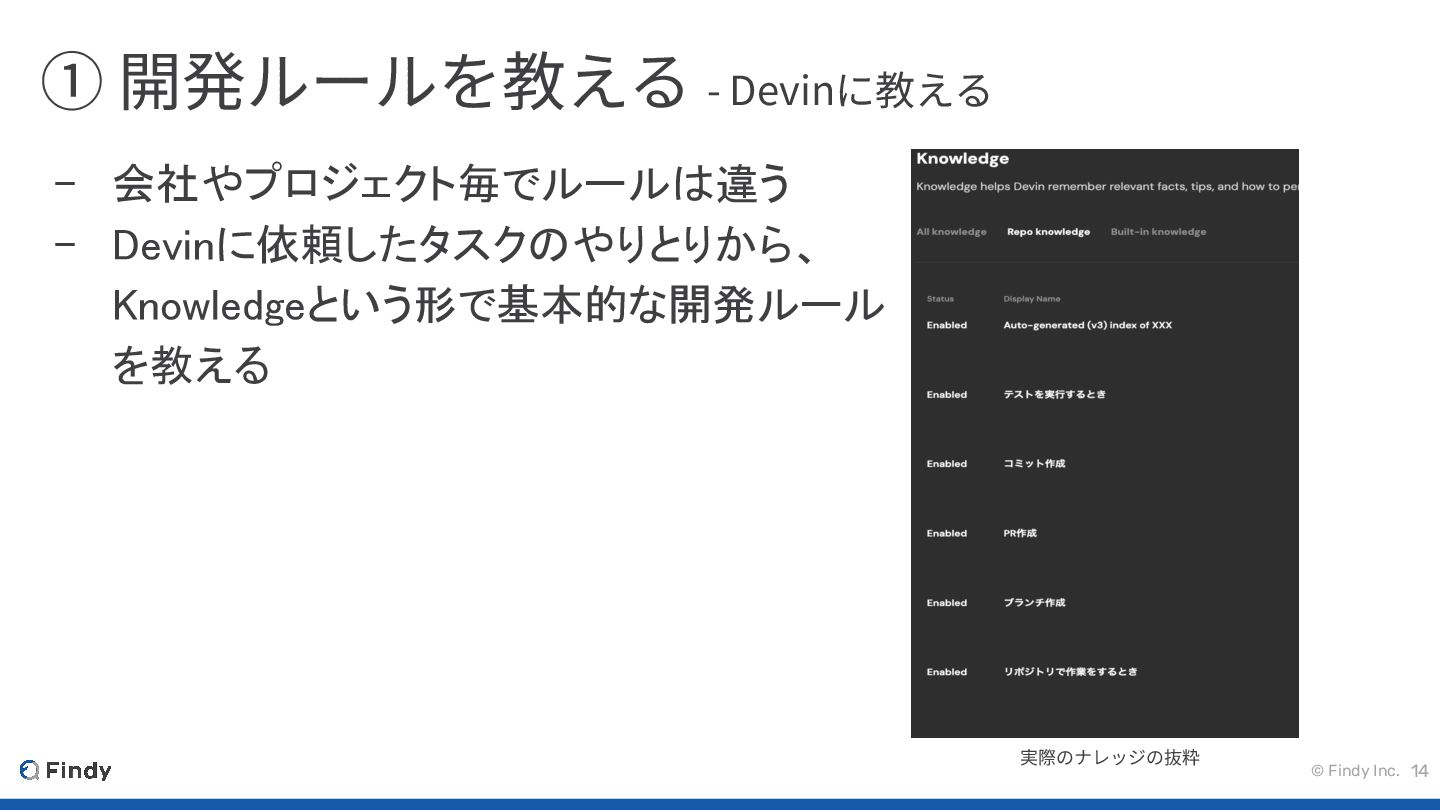This screenshot has width=1440, height=810.
Task: Click the Status column header
Action: click(x=940, y=299)
